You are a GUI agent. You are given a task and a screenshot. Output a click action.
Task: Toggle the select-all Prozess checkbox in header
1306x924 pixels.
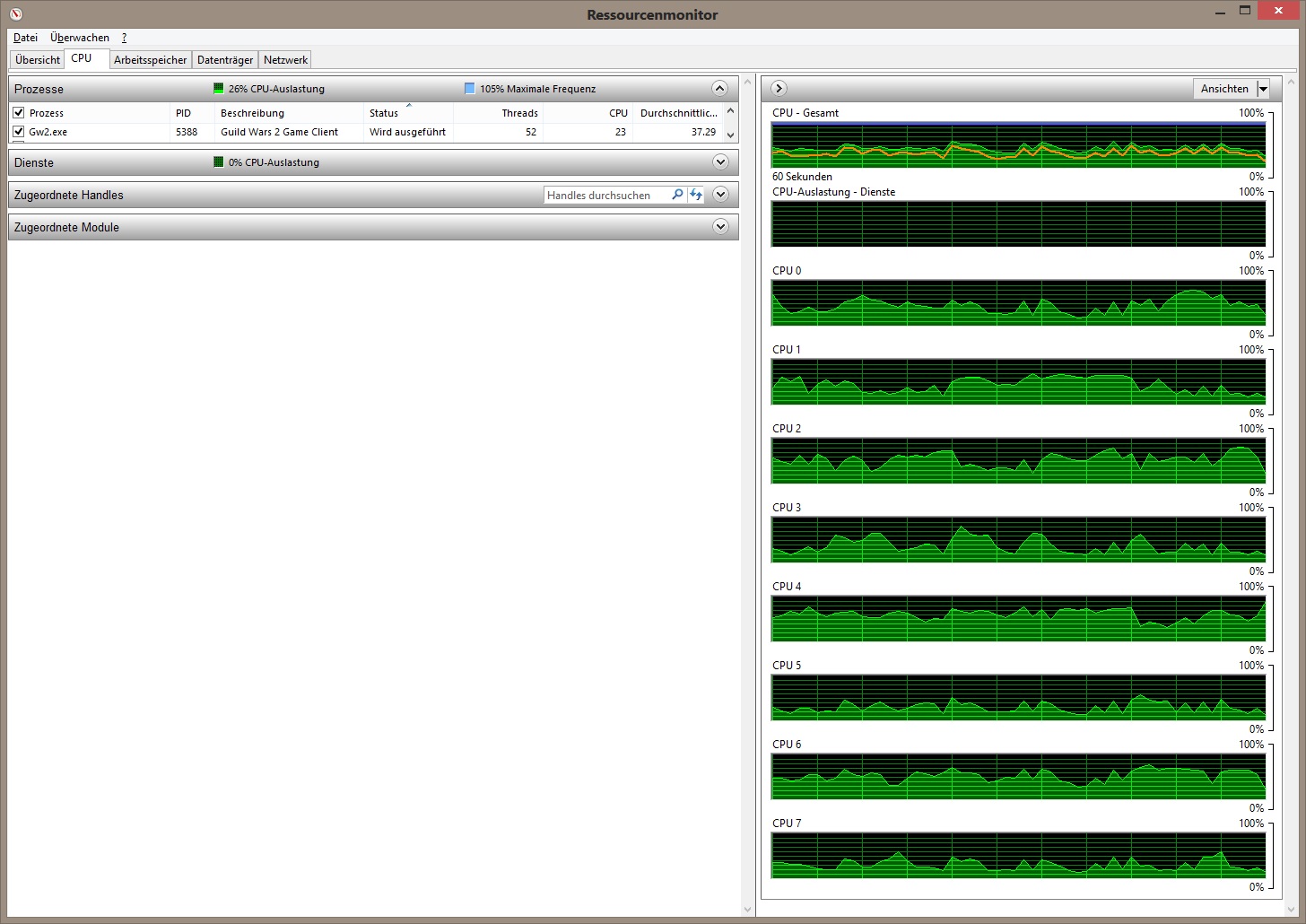point(19,113)
